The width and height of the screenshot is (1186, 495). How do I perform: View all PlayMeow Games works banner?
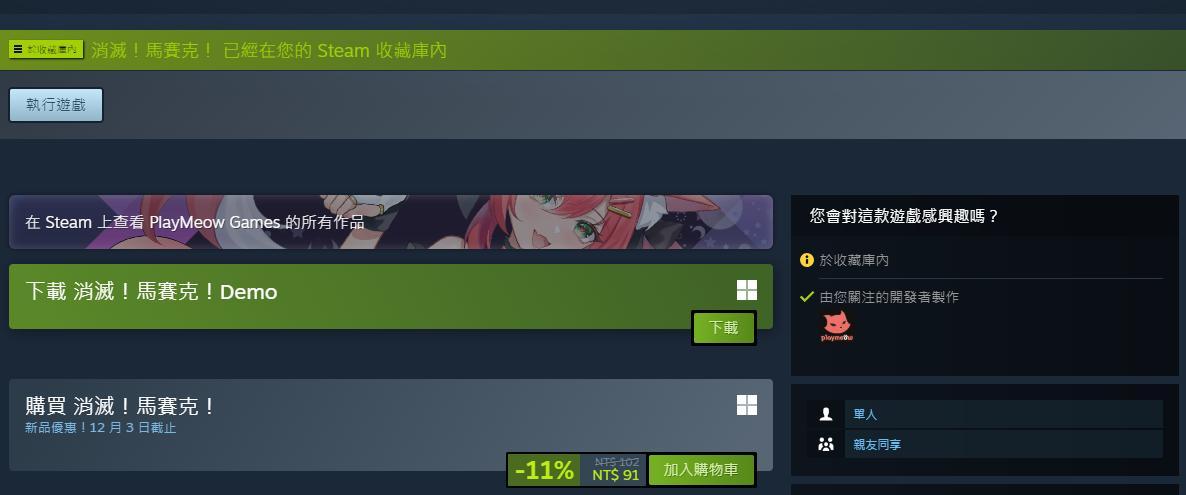[x=391, y=222]
